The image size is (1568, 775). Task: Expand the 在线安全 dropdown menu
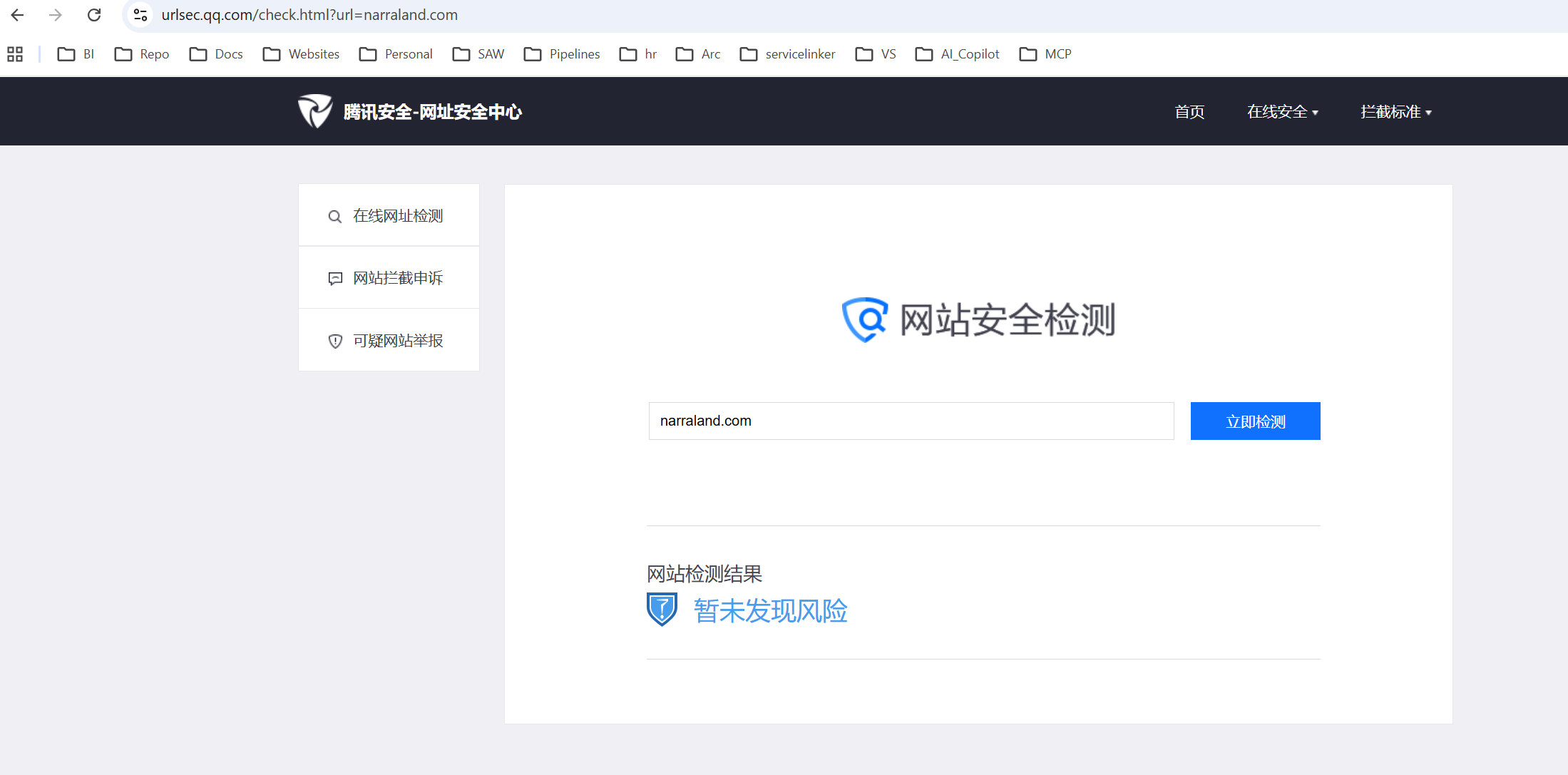click(1282, 112)
